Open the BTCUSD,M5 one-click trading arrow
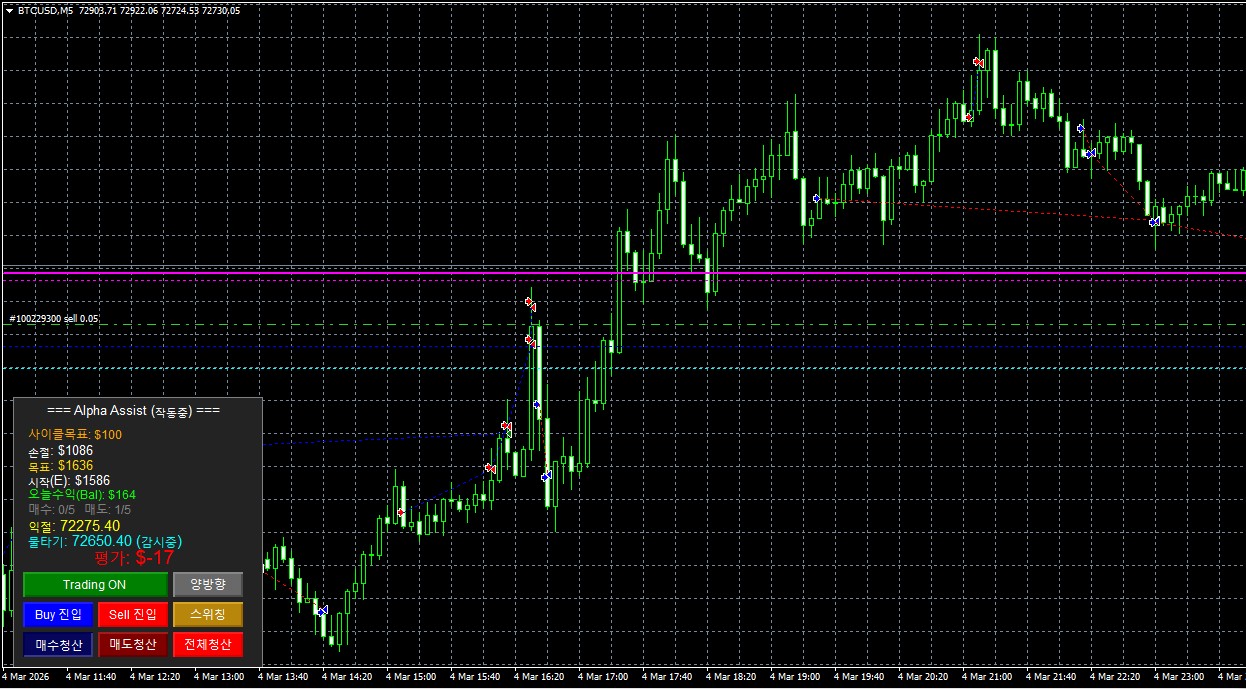 pyautogui.click(x=9, y=10)
